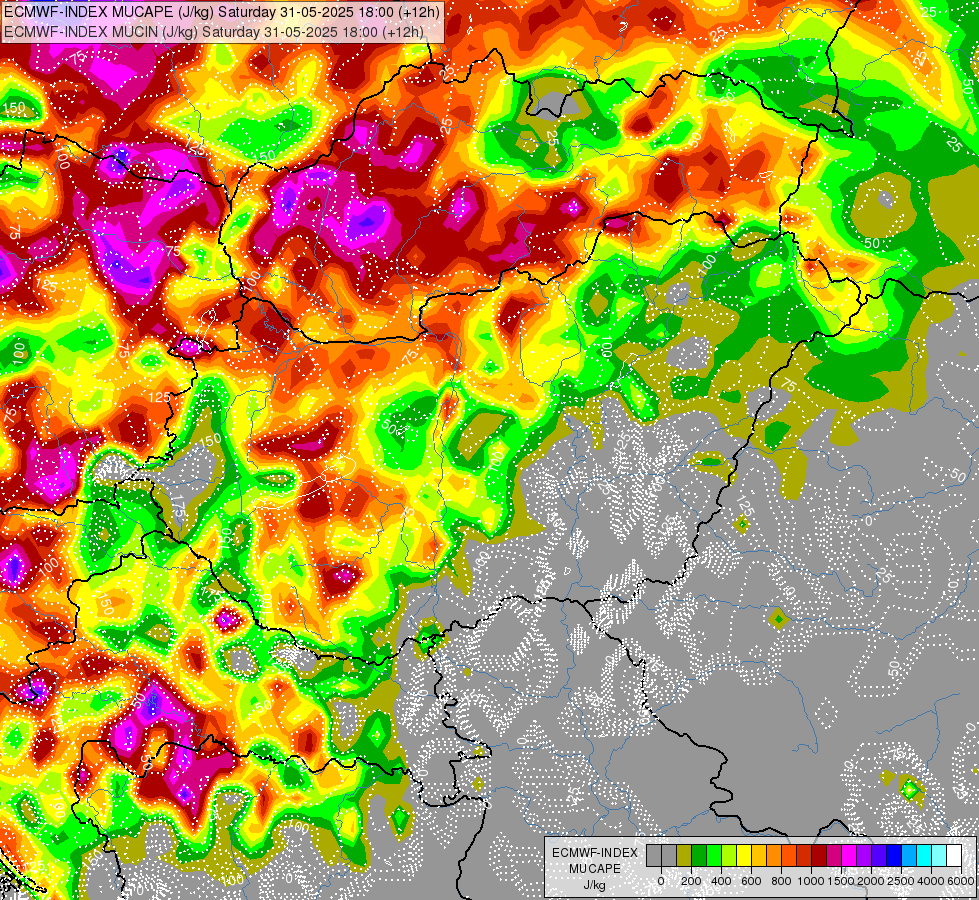
Task: Click the legend value 800
Action: click(781, 881)
